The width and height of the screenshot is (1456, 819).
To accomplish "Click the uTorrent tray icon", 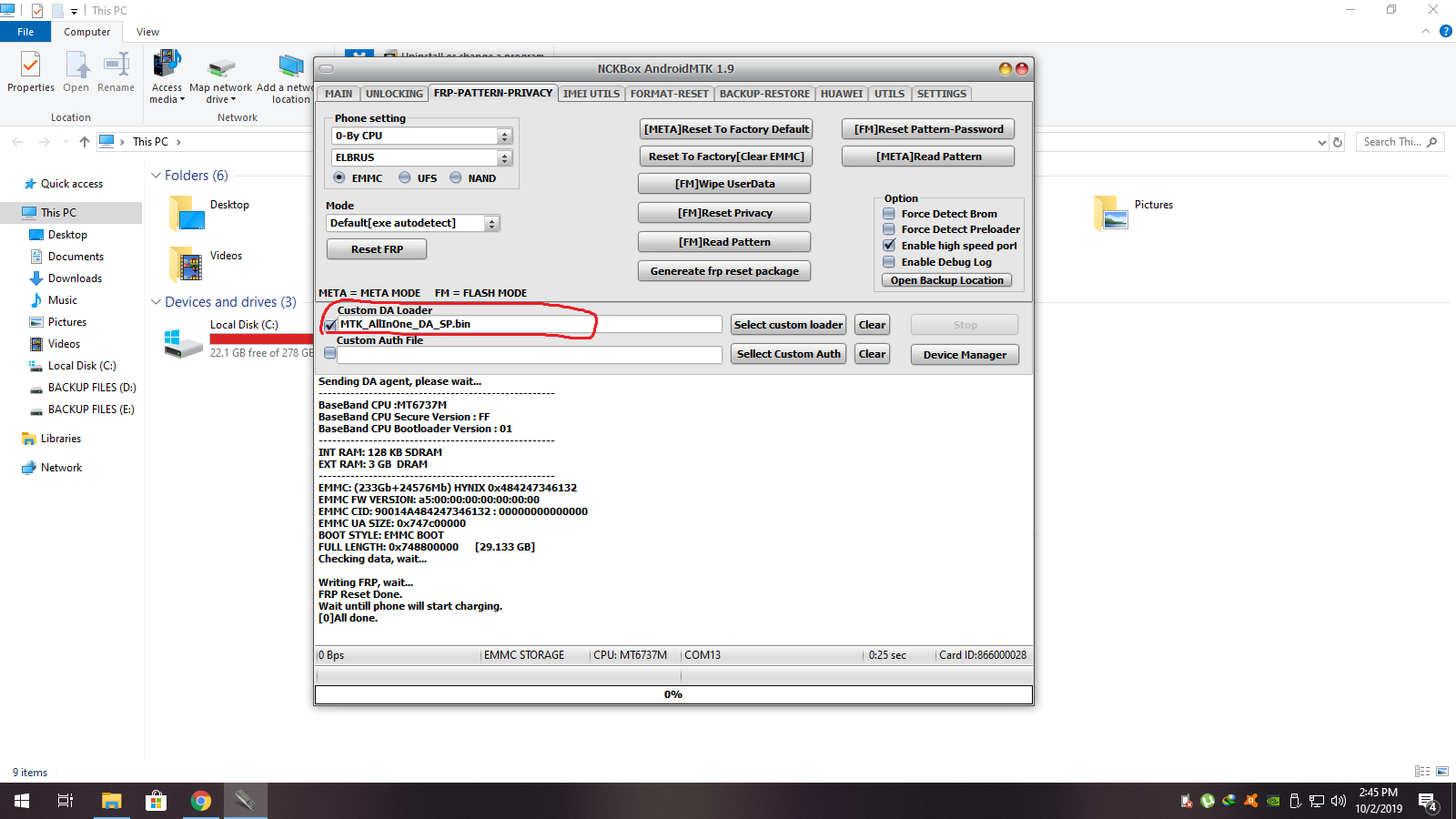I will click(1208, 801).
